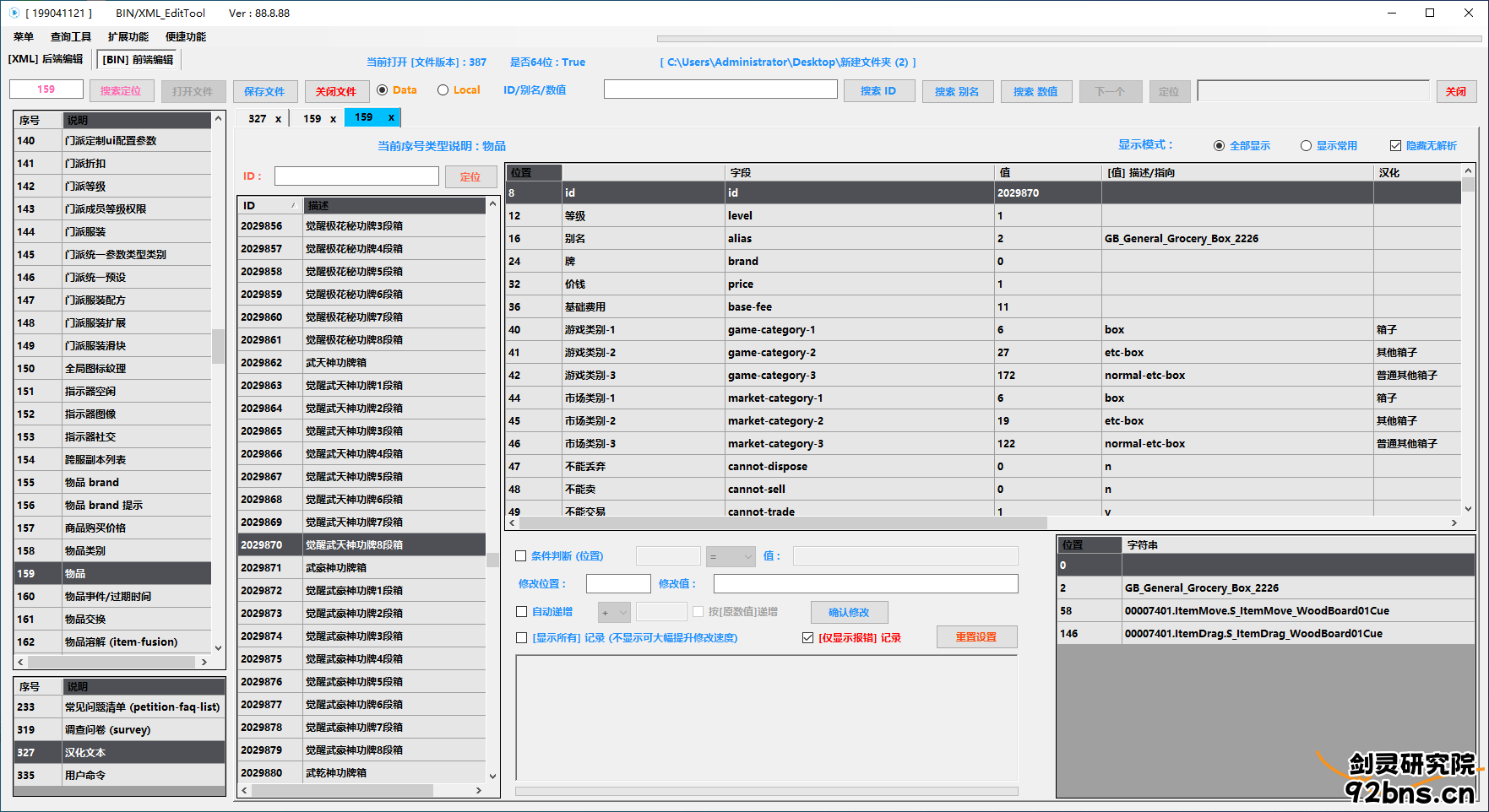1489x812 pixels.
Task: Click the 159 index number field
Action: [x=46, y=89]
